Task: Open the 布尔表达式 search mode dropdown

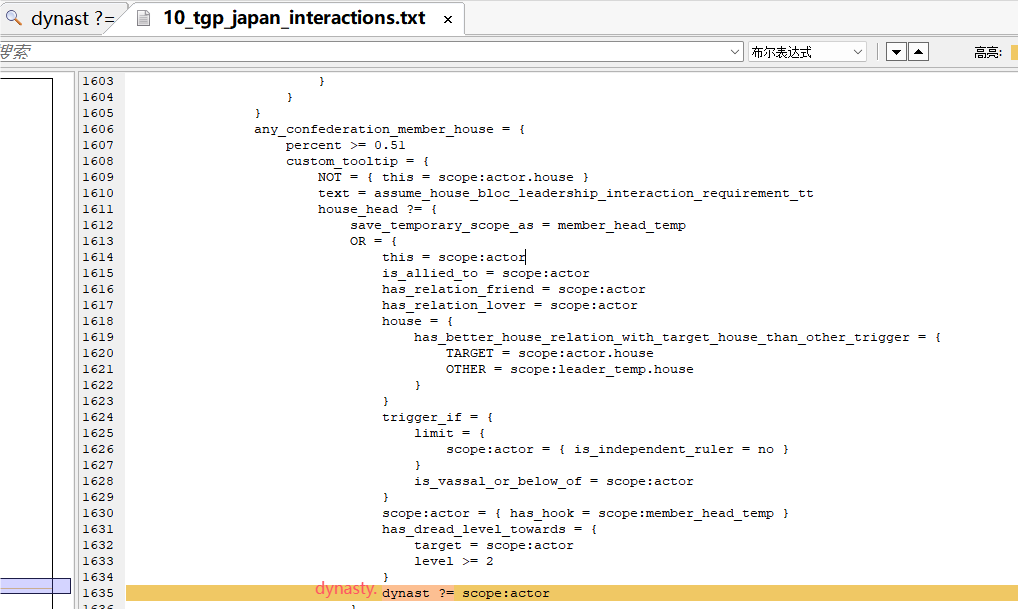Action: (x=807, y=52)
